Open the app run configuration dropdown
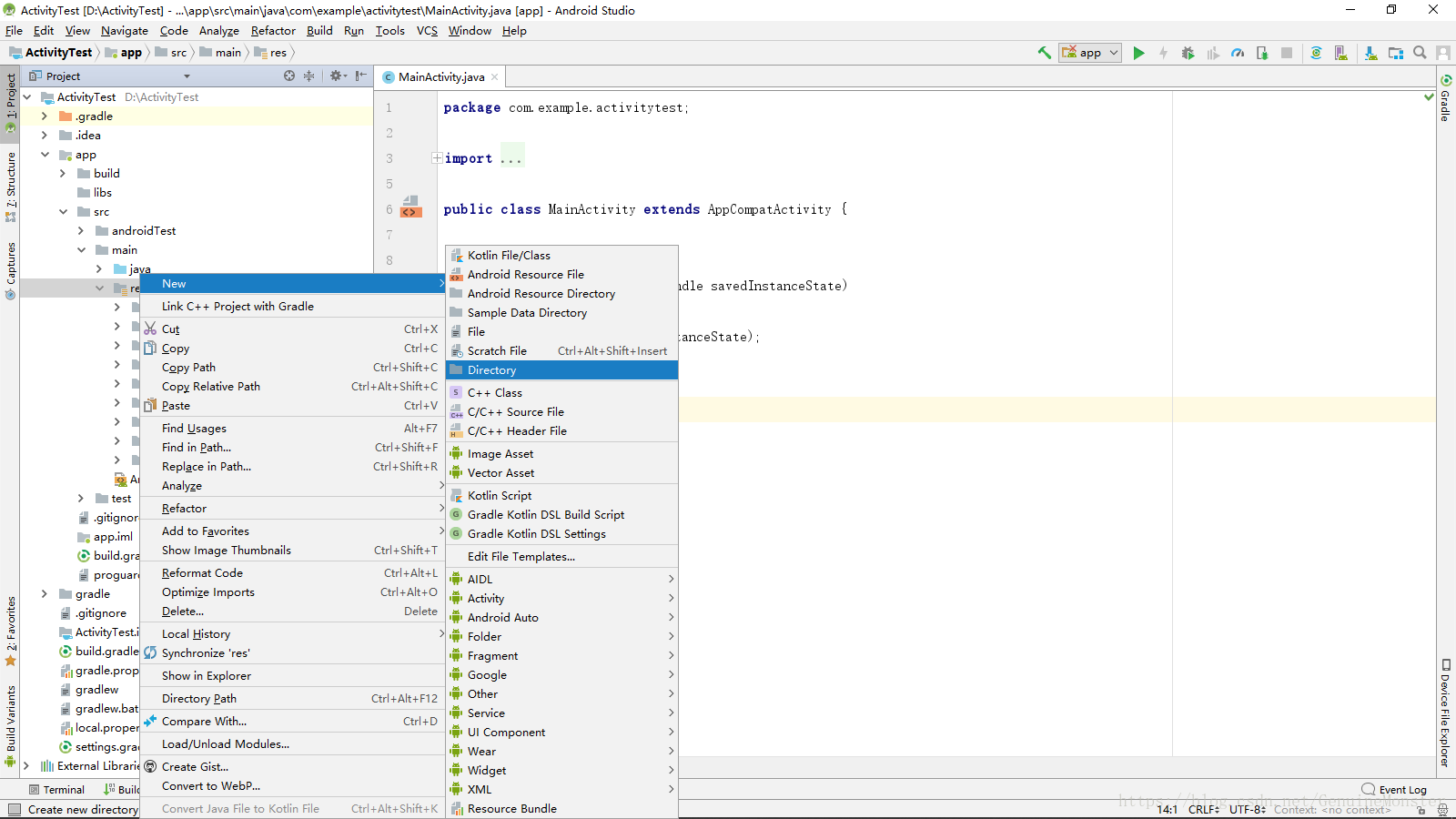 (x=1090, y=53)
